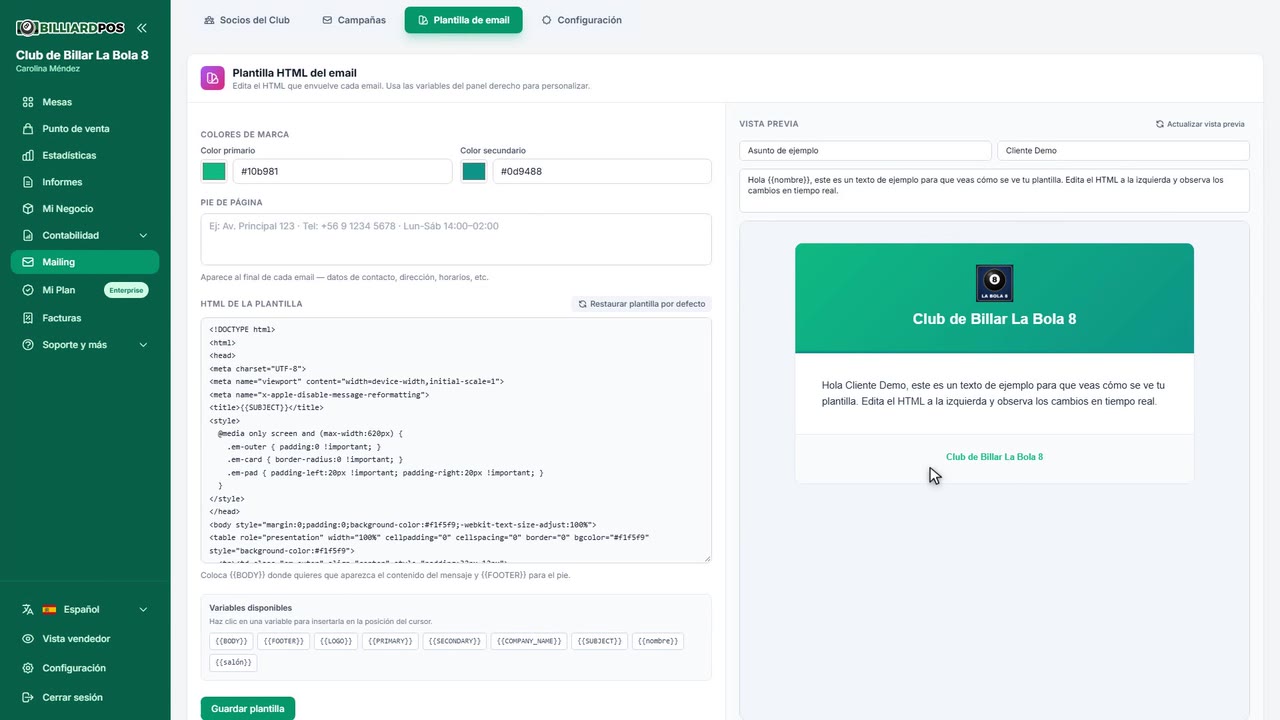Click the Facturas receipt icon
The image size is (1280, 720).
click(x=28, y=318)
